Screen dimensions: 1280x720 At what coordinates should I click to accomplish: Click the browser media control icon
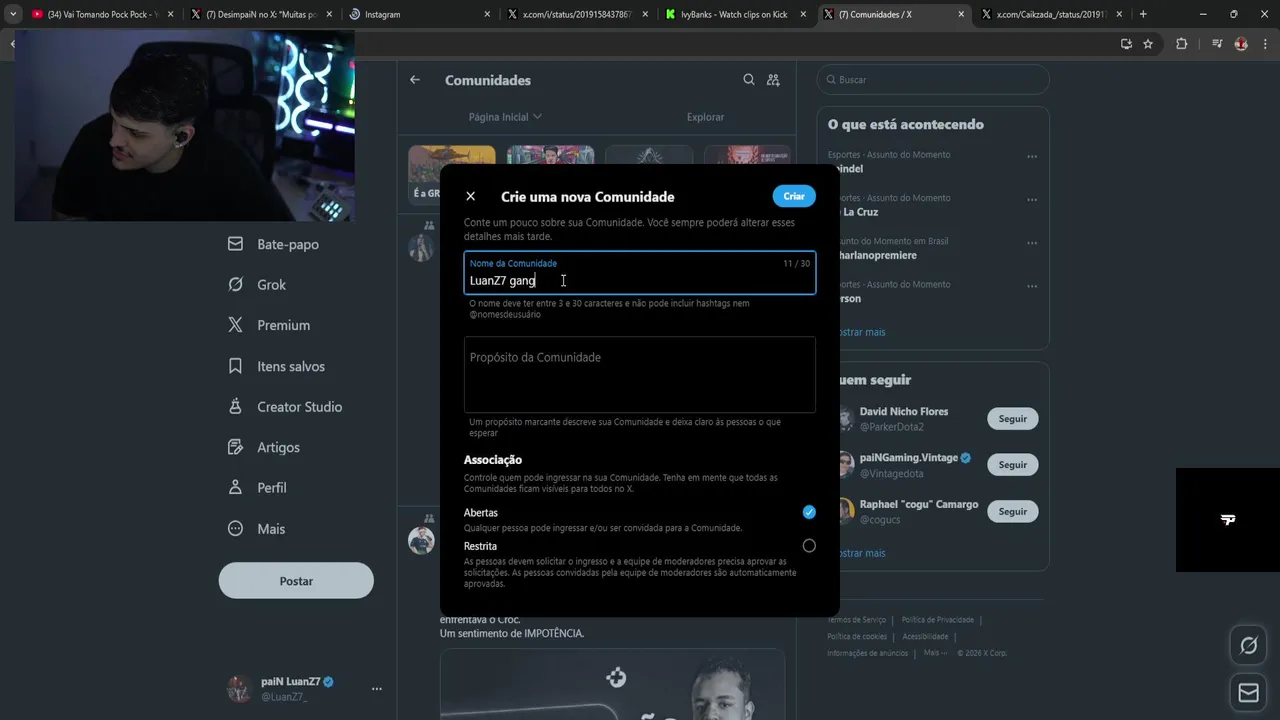click(x=1217, y=44)
